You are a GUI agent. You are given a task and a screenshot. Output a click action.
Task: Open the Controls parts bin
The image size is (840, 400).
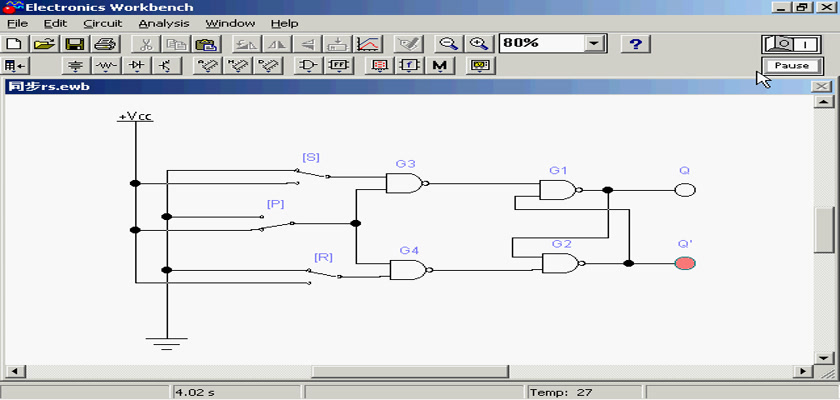408,66
